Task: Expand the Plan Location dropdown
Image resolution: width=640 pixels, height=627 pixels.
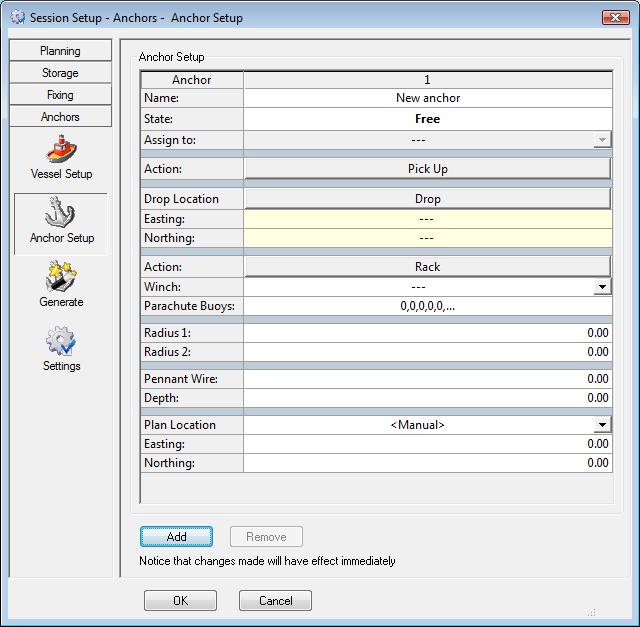Action: 601,425
